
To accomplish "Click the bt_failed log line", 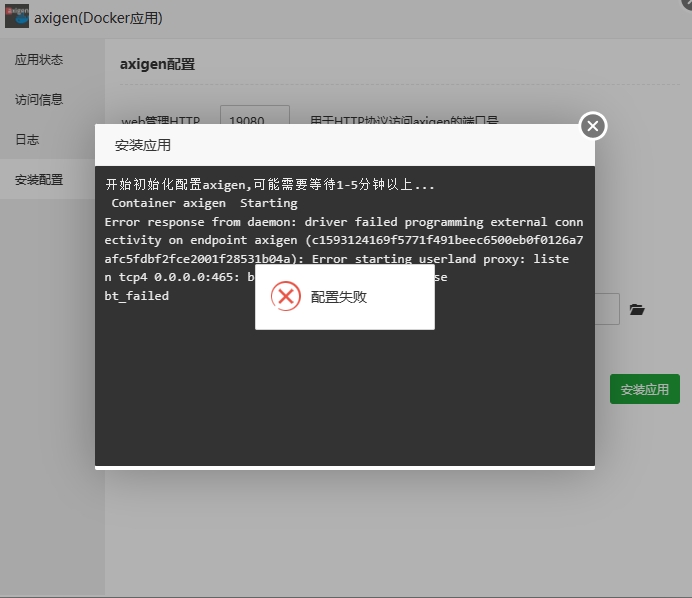I will 137,296.
